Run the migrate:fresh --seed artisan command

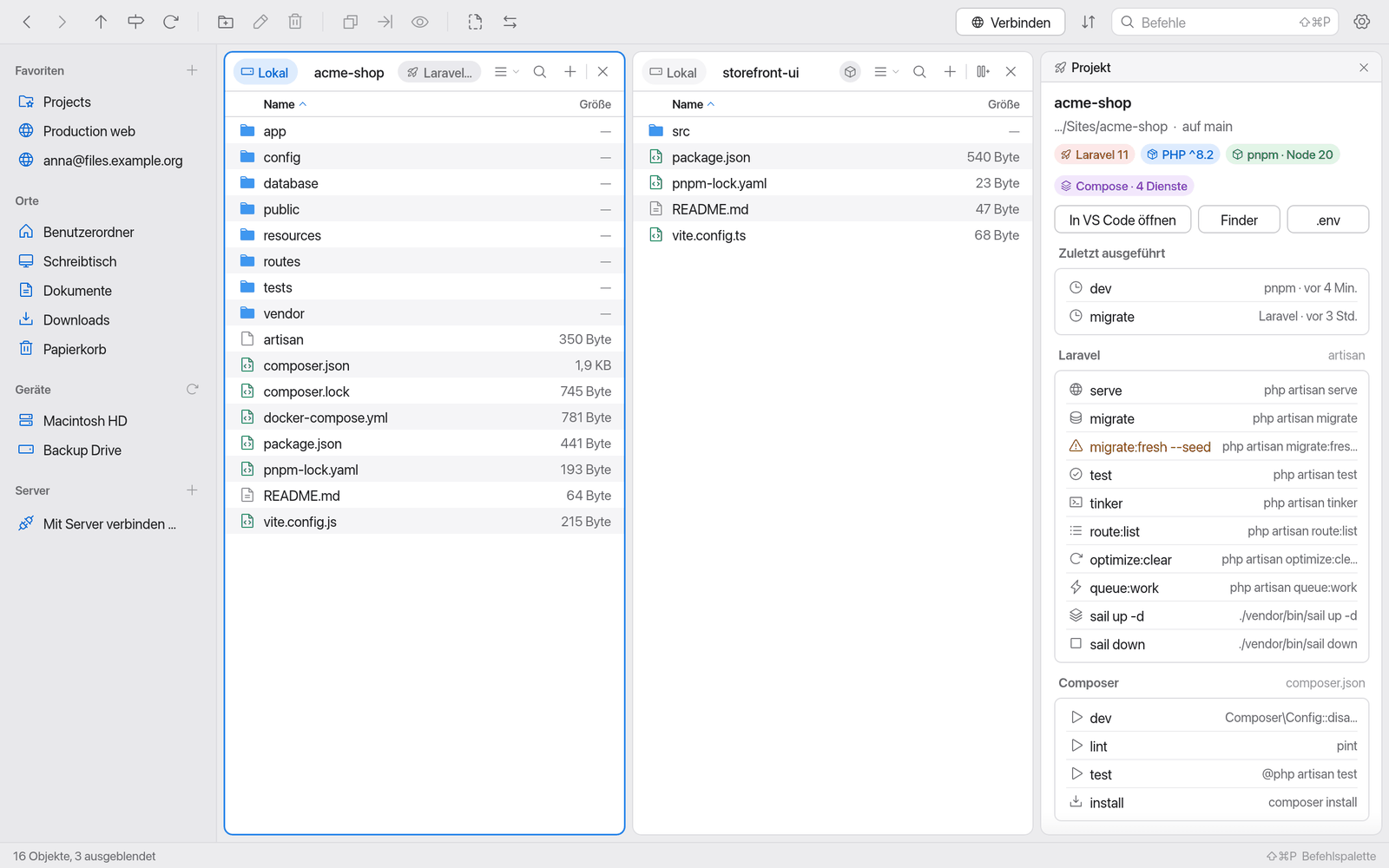click(1212, 446)
